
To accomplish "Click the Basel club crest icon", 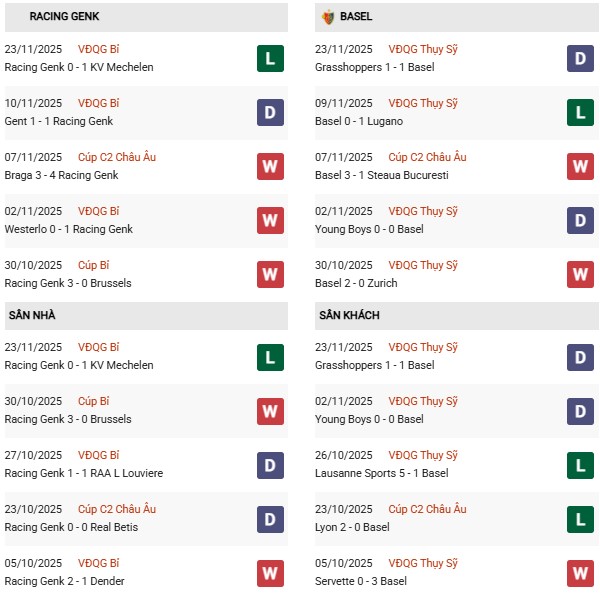I will click(328, 17).
